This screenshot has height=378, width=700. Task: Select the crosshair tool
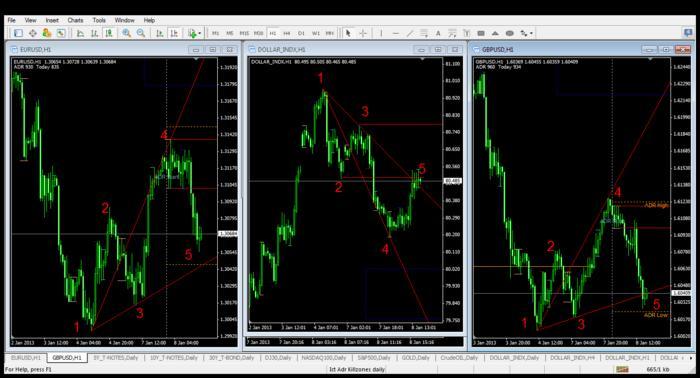363,33
